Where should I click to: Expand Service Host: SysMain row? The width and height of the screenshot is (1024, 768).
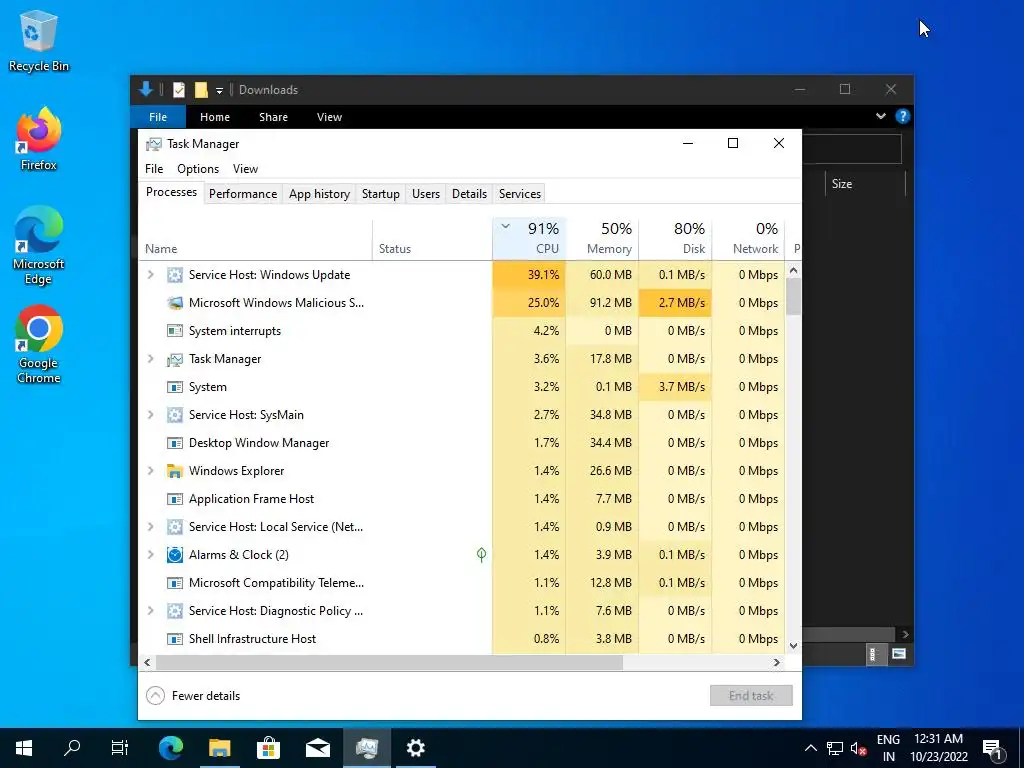tap(151, 415)
